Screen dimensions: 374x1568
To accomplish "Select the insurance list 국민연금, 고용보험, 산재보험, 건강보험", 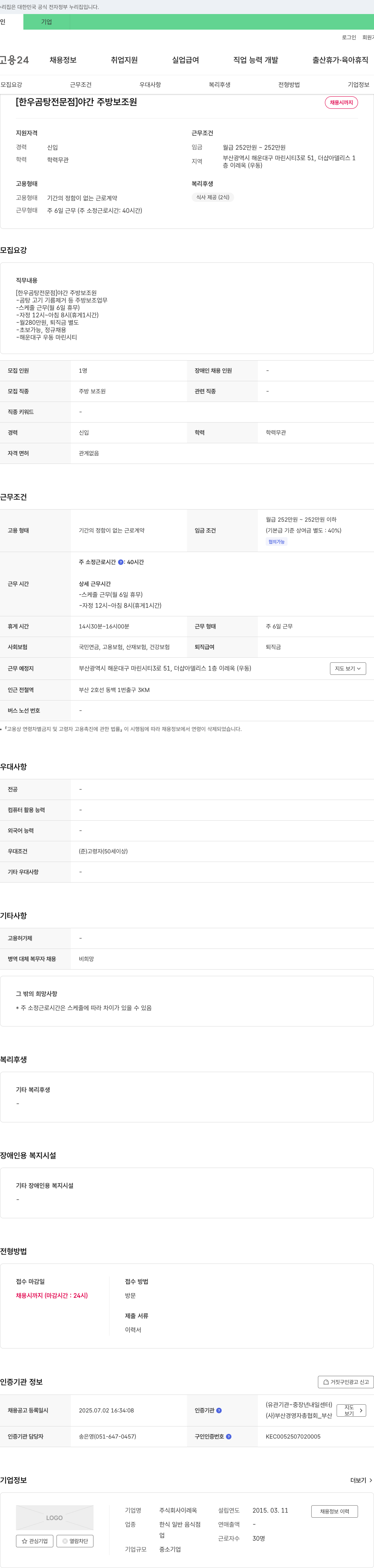I will pyautogui.click(x=124, y=647).
